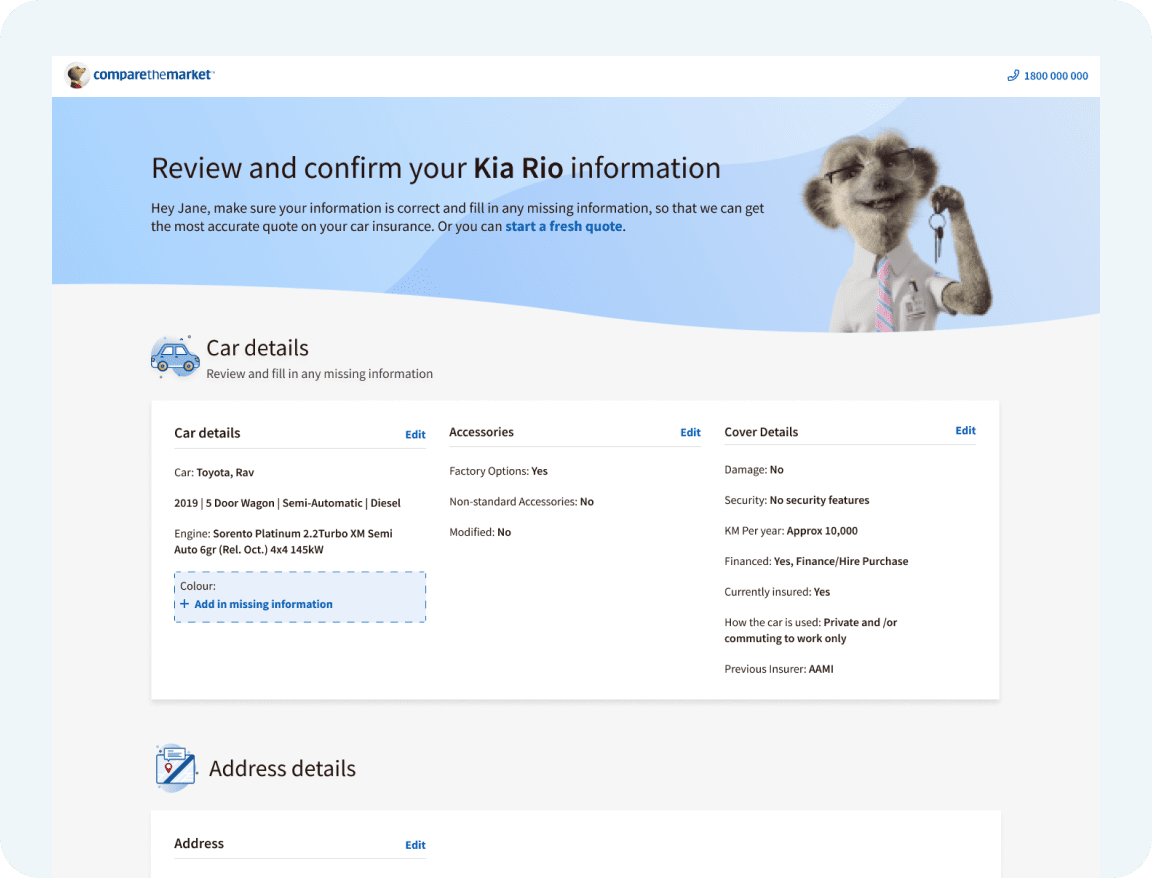Click the Engine description text

coord(283,541)
